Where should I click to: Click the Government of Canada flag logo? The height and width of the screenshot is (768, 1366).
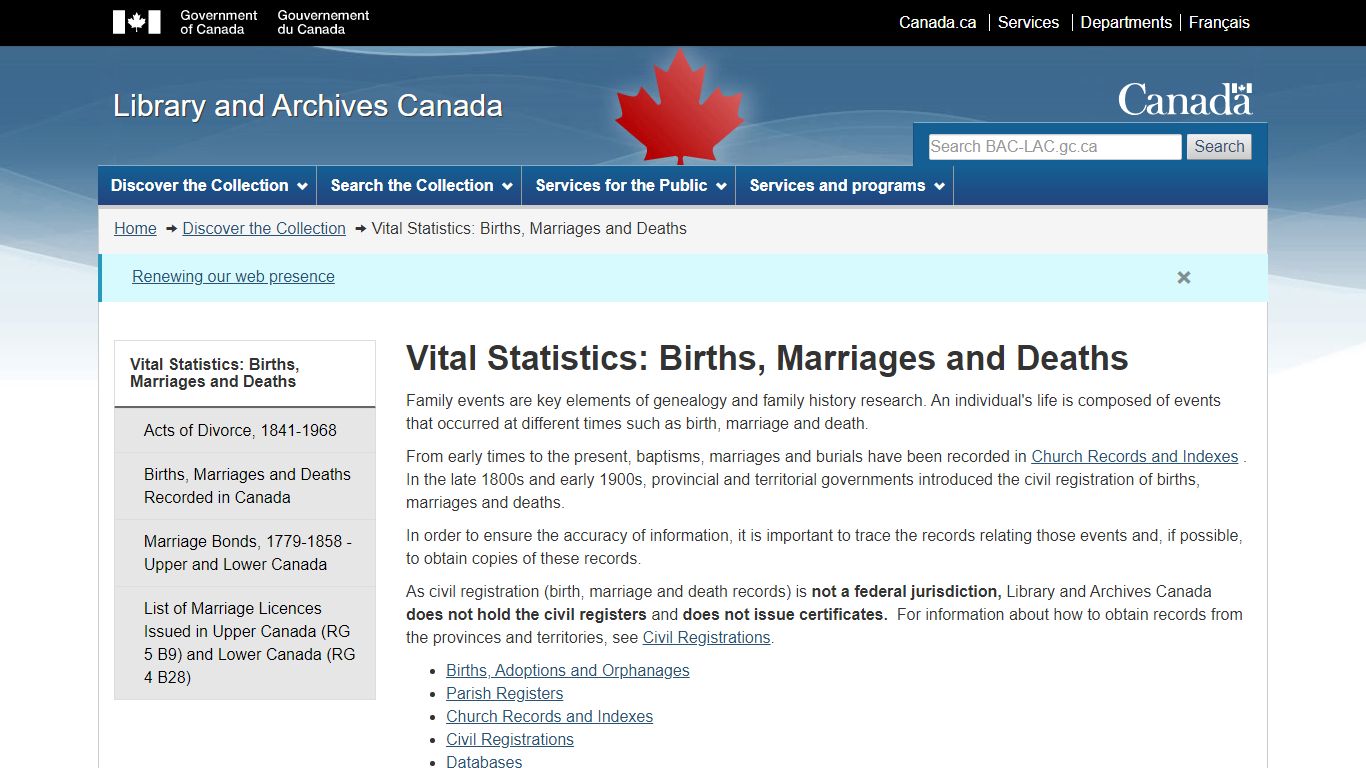point(137,22)
